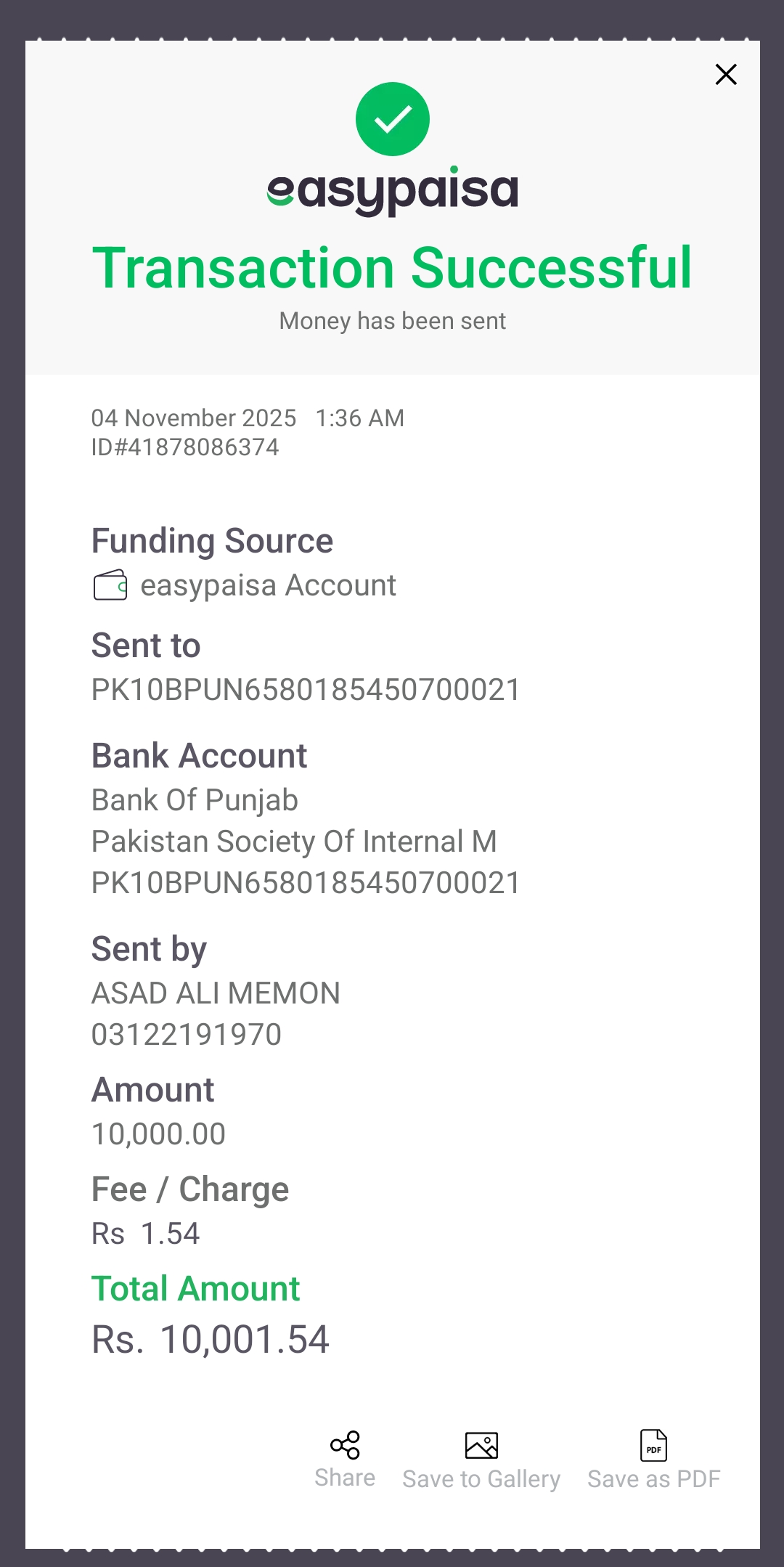This screenshot has width=784, height=1567.
Task: Select the Bank Of Punjab text
Action: point(195,801)
